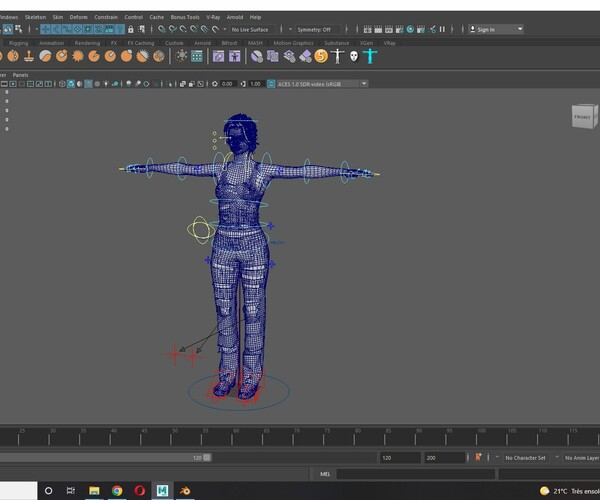The height and width of the screenshot is (500, 600).
Task: Open the Bonus Tools menu
Action: pyautogui.click(x=185, y=17)
